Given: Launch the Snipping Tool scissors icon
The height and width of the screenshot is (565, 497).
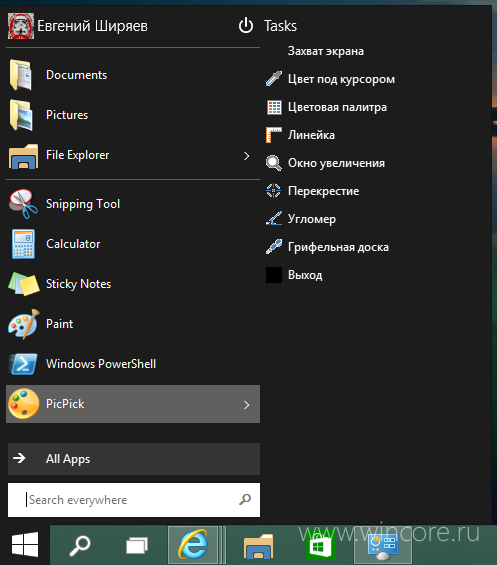Looking at the screenshot, I should click(x=23, y=204).
